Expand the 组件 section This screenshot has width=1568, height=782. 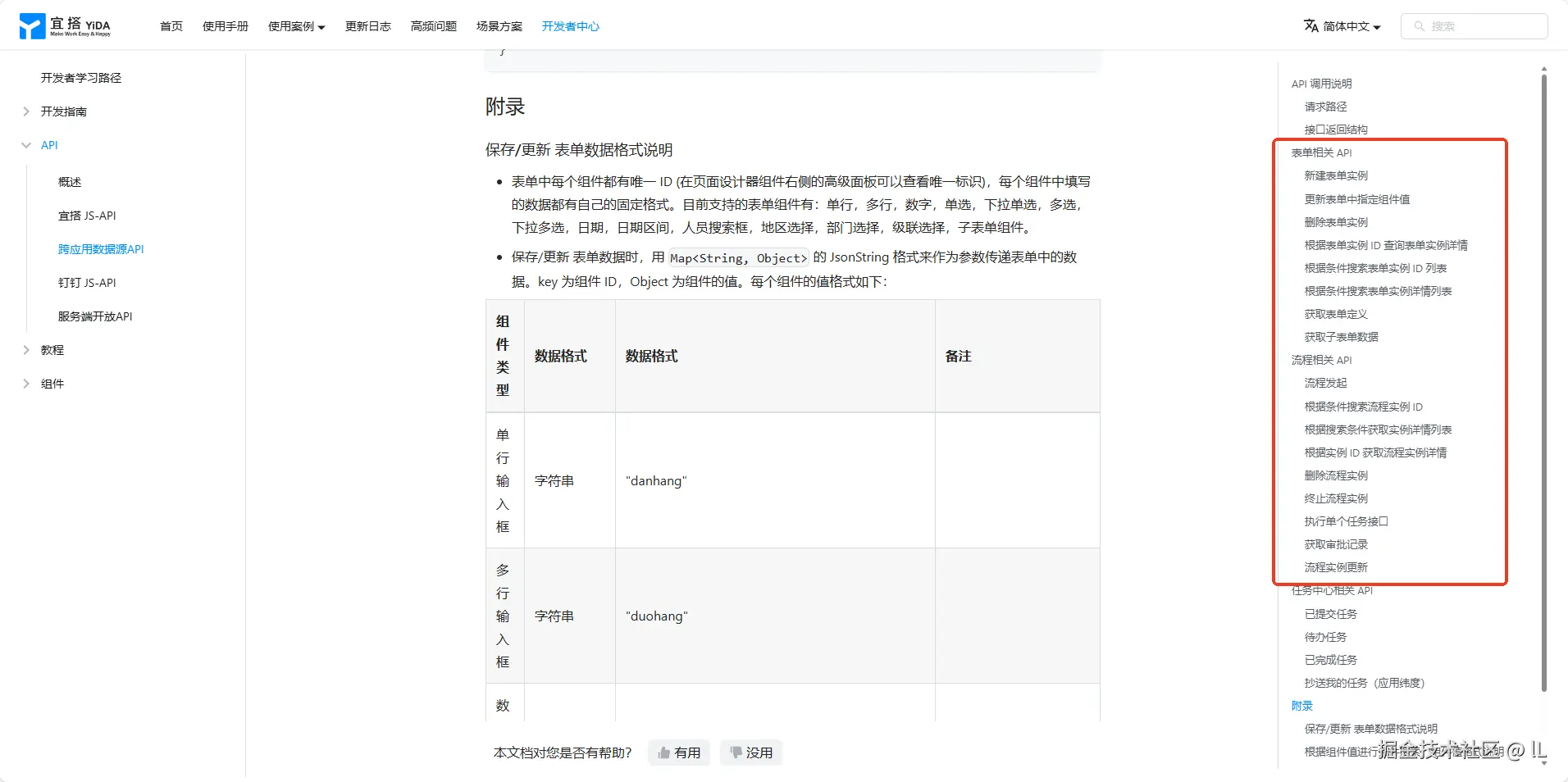click(x=25, y=383)
